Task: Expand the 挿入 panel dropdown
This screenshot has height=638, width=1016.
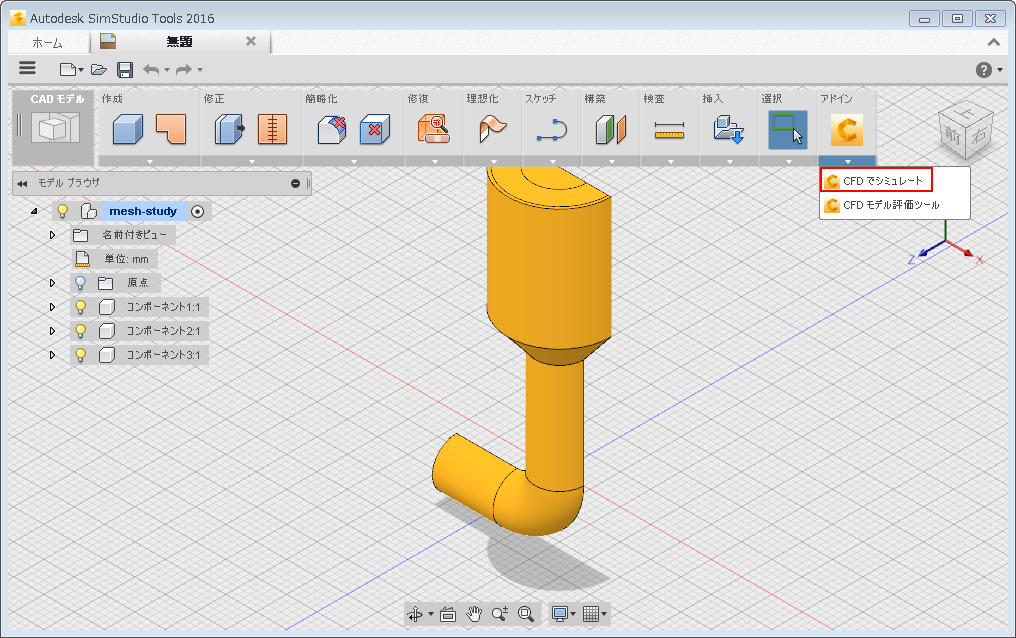Action: 730,161
